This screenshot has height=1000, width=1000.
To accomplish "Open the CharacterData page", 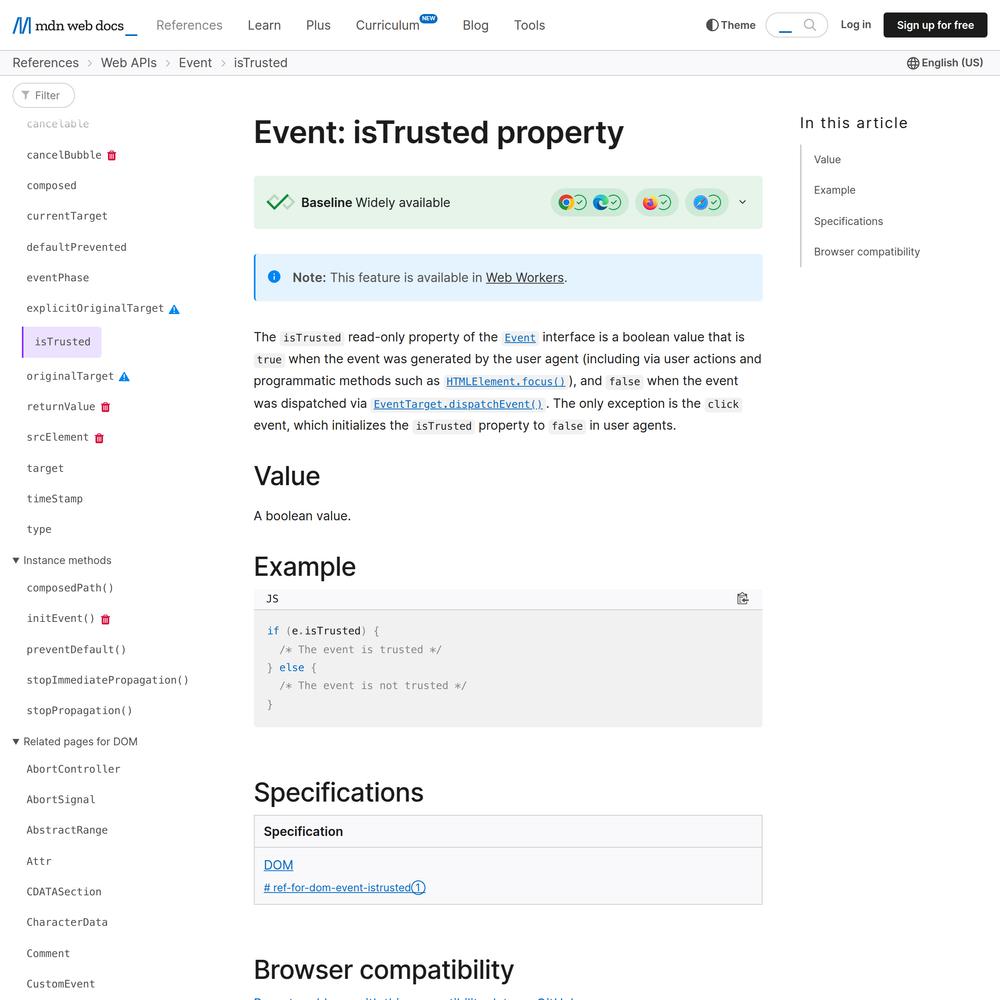I will pyautogui.click(x=67, y=923).
